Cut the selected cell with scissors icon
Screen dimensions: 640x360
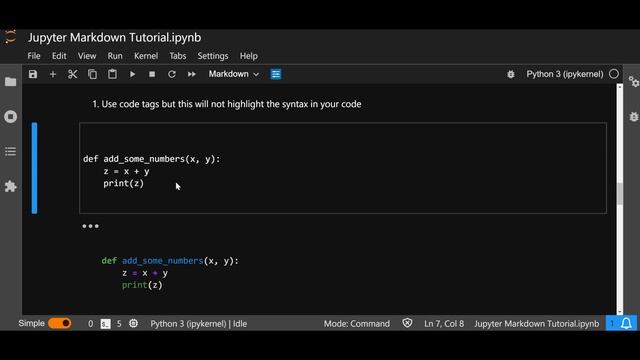click(72, 74)
